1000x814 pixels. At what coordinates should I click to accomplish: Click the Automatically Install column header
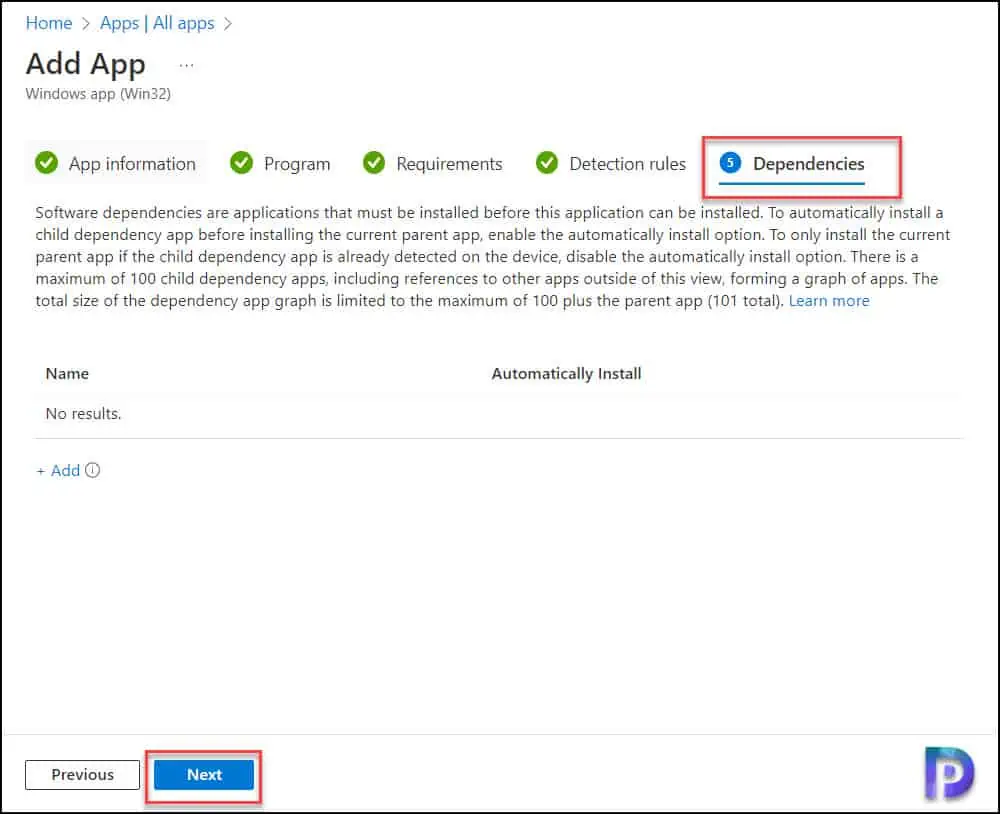(x=566, y=374)
